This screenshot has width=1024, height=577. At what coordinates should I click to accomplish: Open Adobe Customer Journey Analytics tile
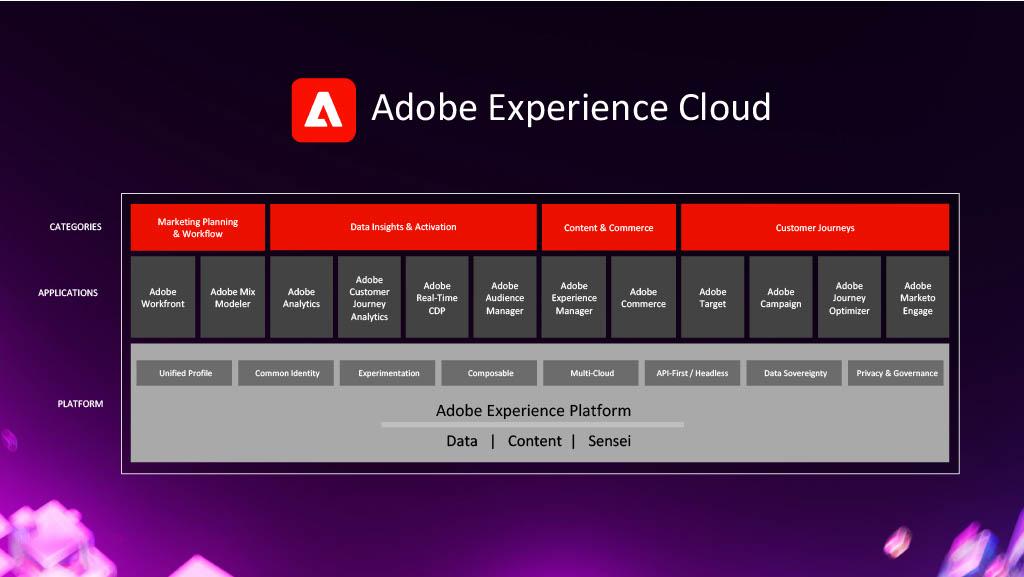tap(369, 297)
